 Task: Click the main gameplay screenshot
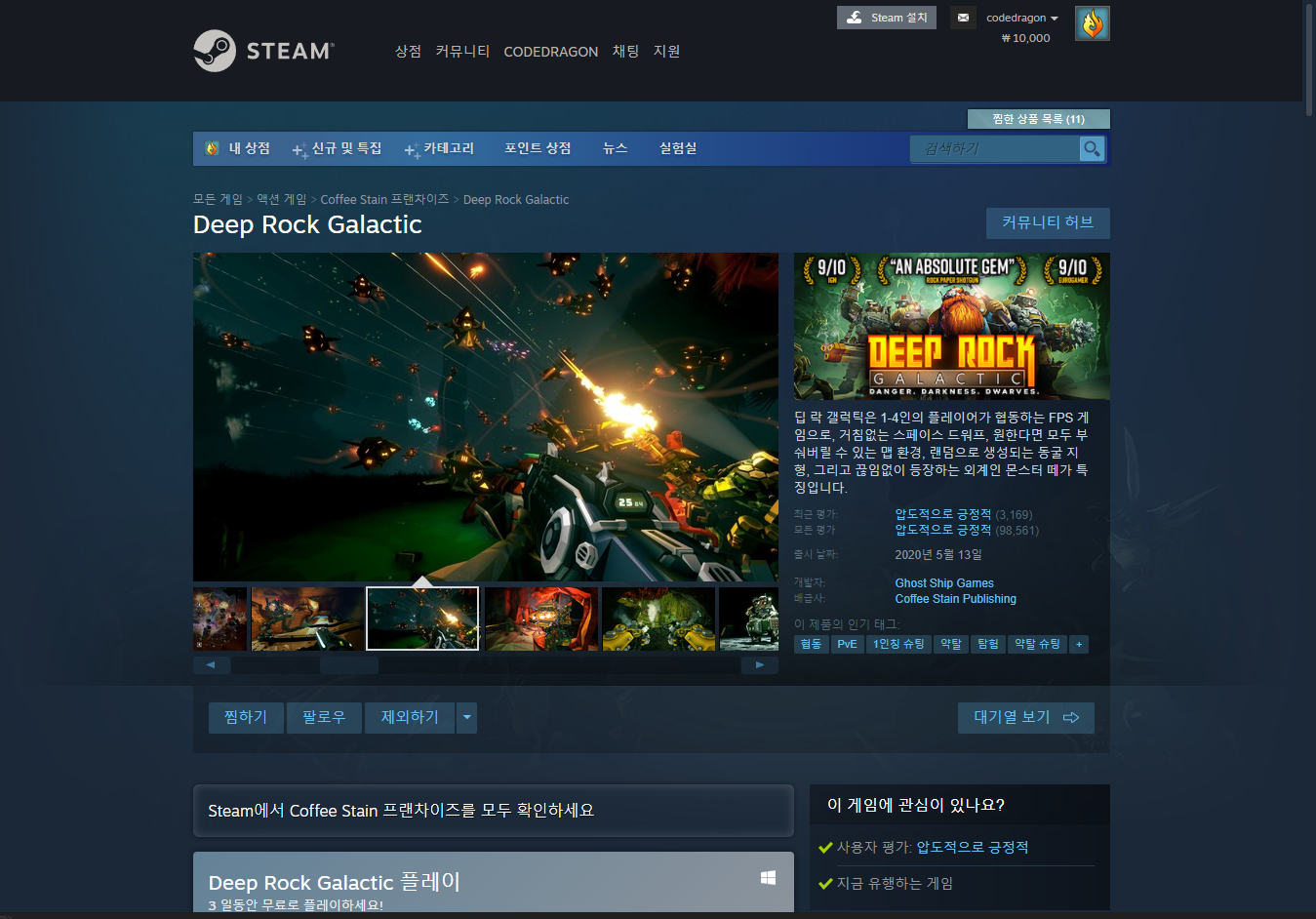click(486, 417)
